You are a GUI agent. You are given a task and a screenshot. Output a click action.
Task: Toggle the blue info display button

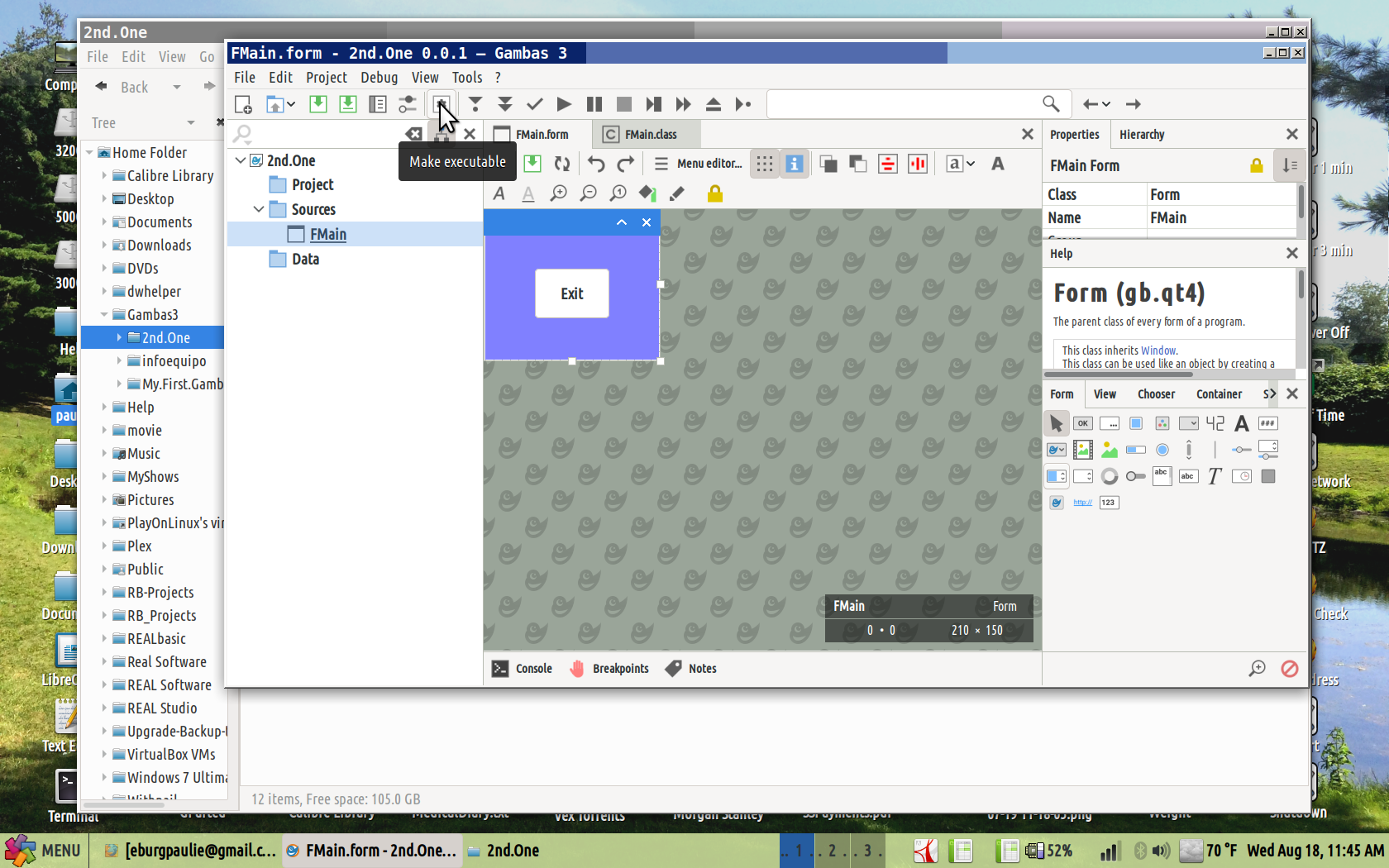(x=794, y=164)
